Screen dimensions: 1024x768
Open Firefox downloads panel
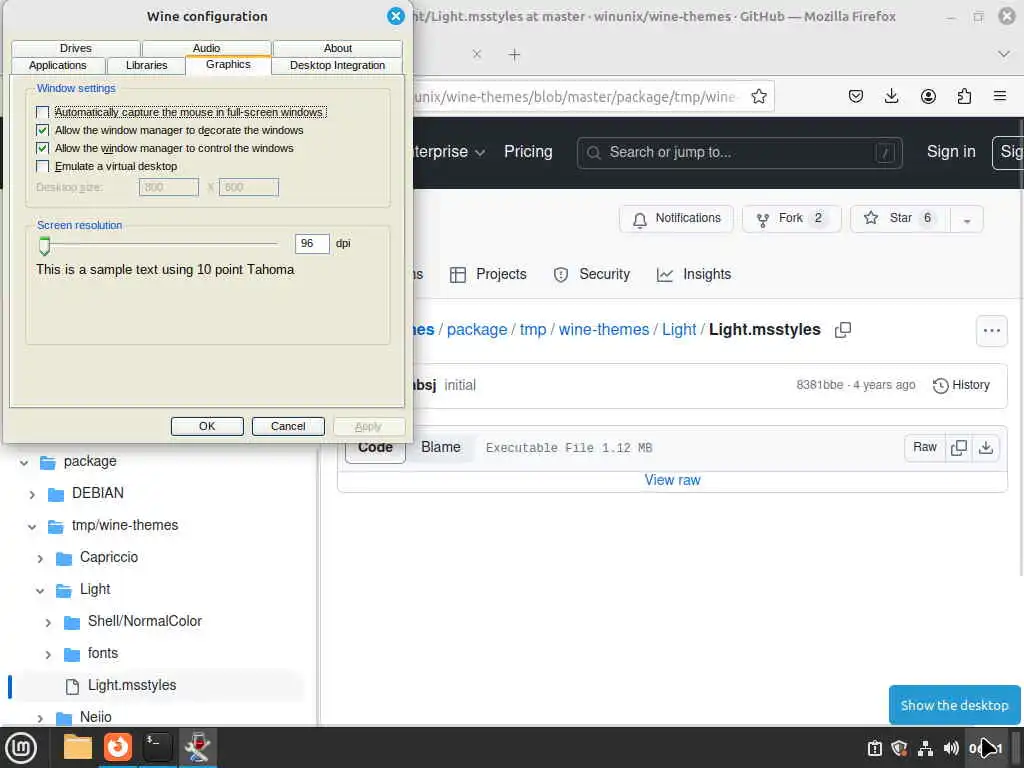pyautogui.click(x=891, y=97)
